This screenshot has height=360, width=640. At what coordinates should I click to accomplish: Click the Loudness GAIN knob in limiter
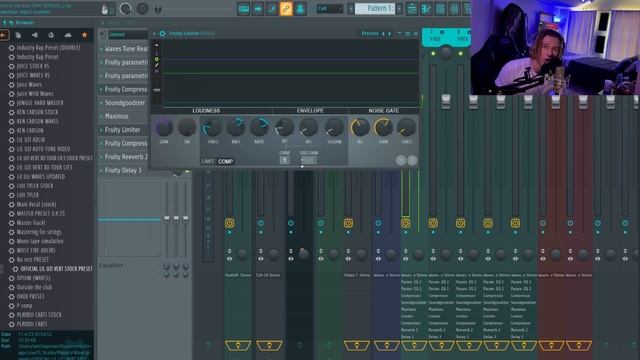164,128
